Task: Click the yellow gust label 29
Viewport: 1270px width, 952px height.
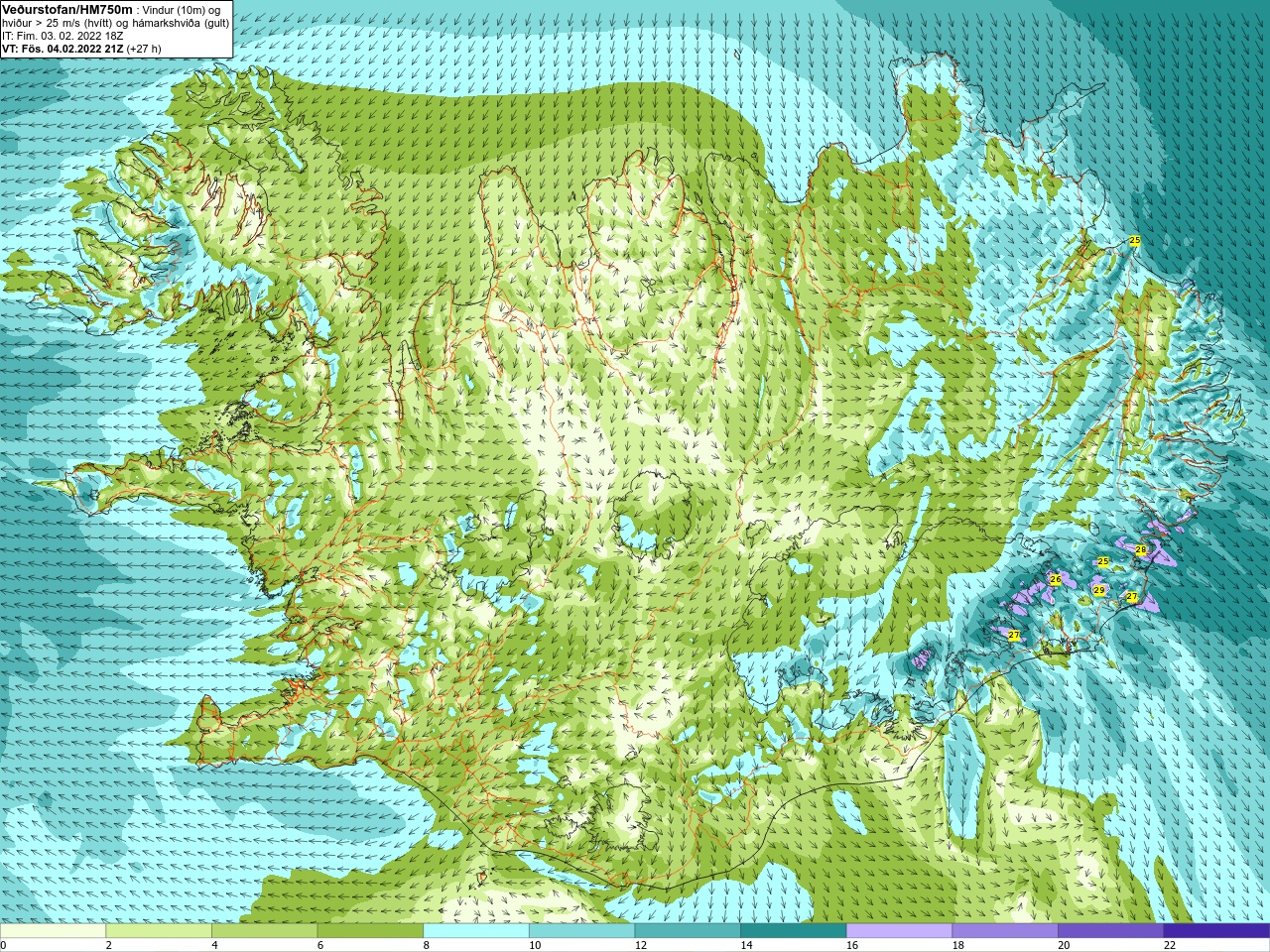Action: click(1098, 590)
